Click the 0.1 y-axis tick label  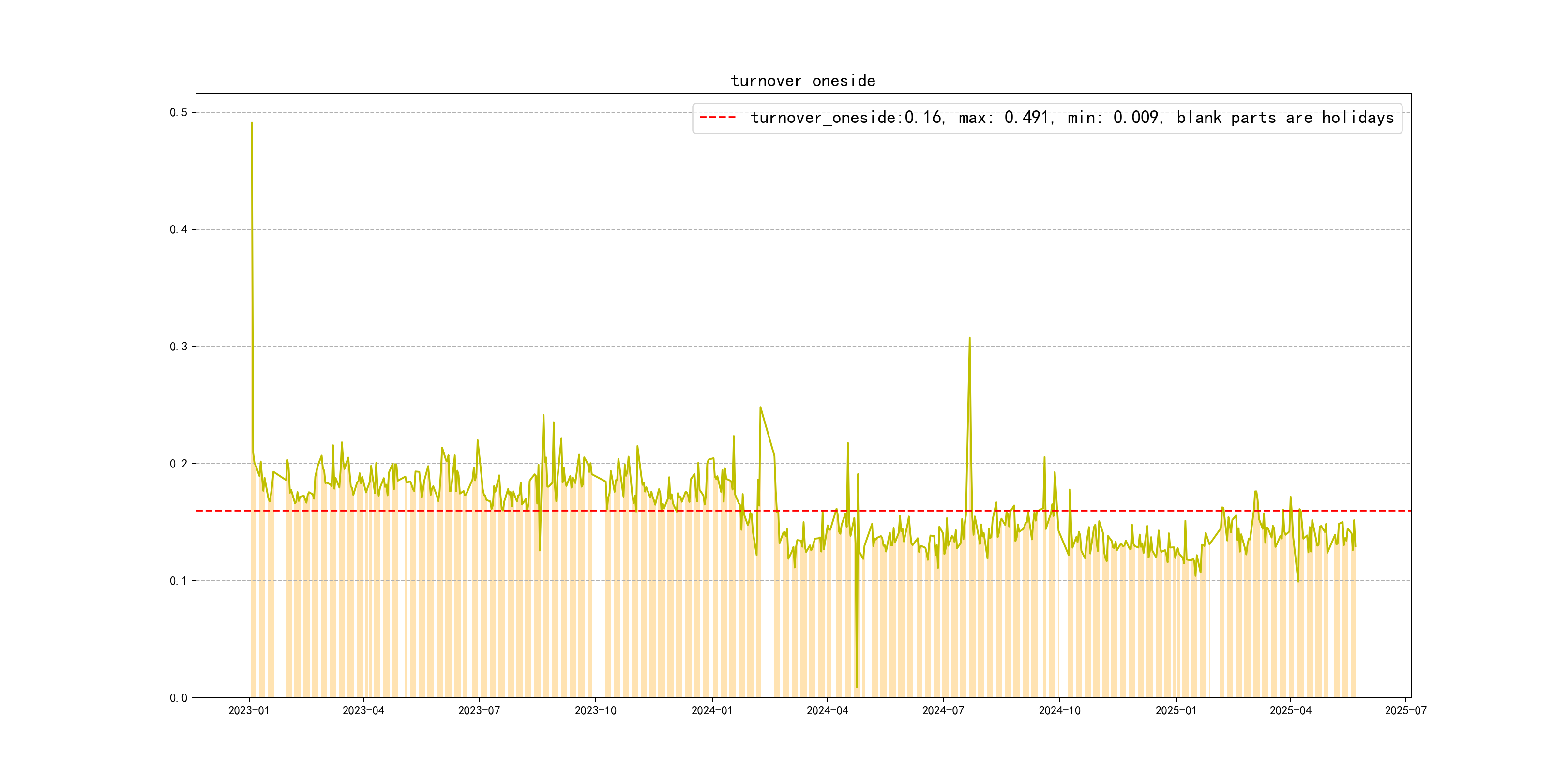click(179, 581)
